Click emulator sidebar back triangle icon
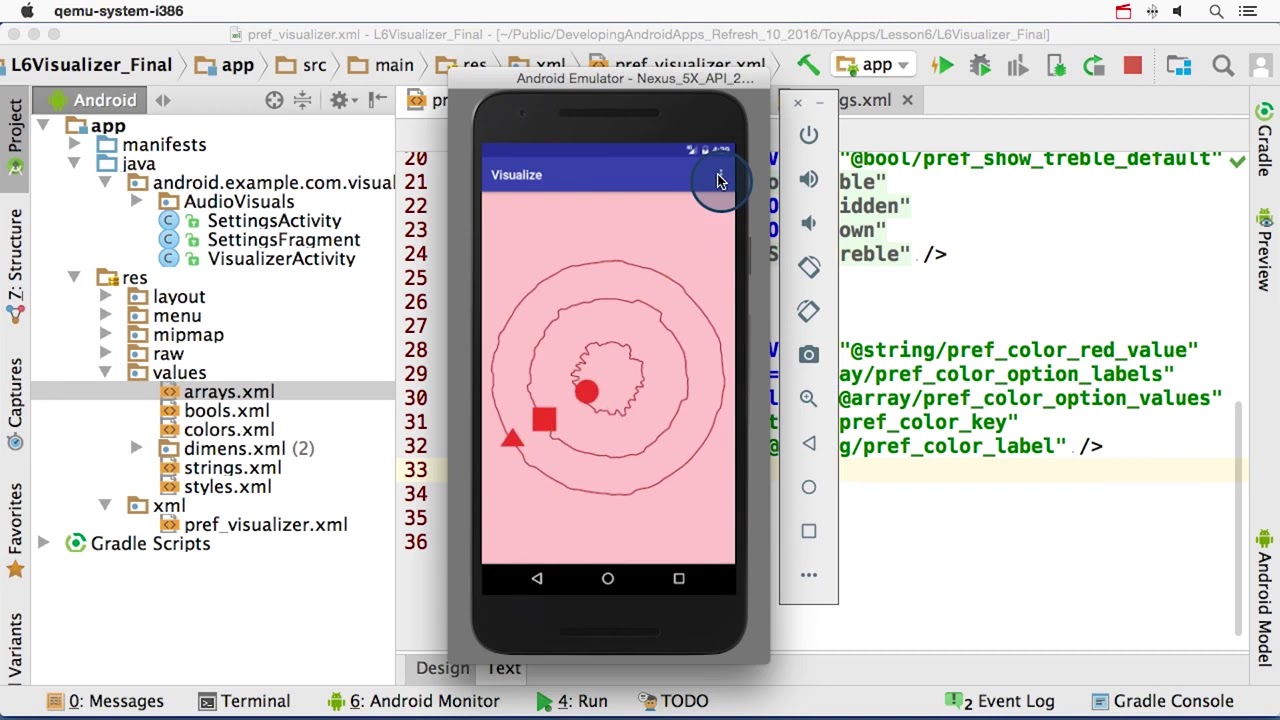Screen dimensions: 1280x720 coord(808,443)
